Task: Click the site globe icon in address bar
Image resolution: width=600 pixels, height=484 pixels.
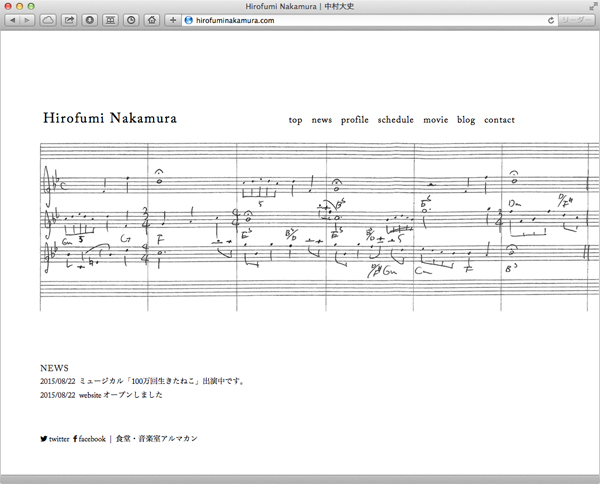Action: [188, 20]
